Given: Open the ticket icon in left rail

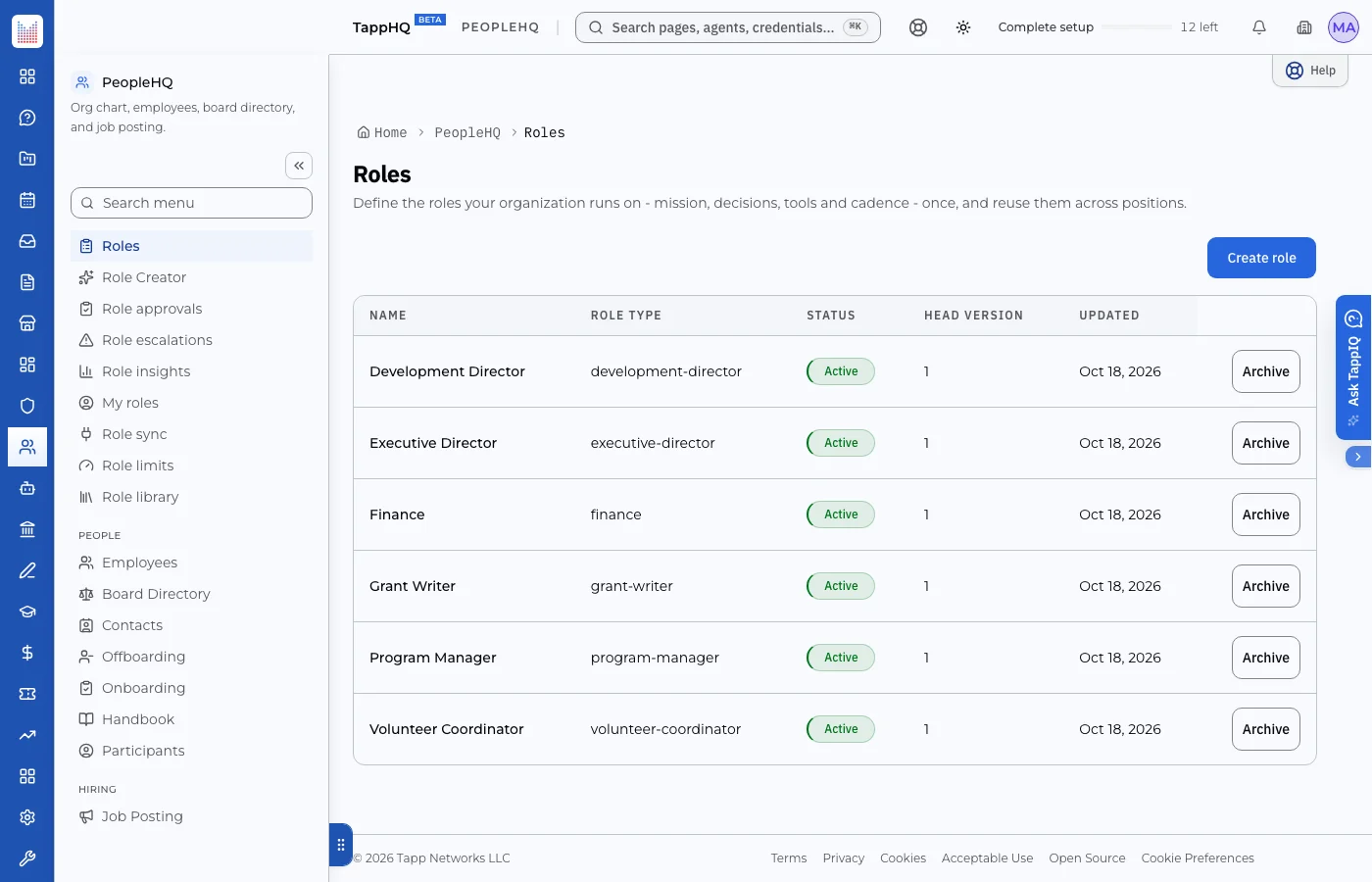Looking at the screenshot, I should click(27, 694).
